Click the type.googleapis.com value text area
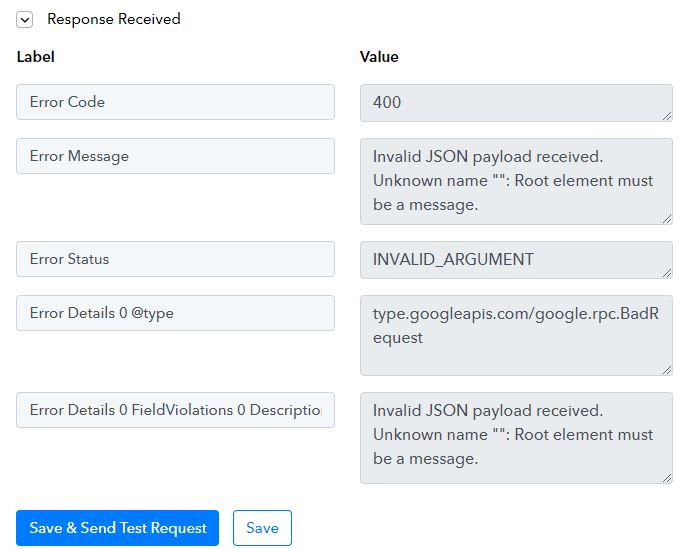The image size is (687, 549). click(516, 335)
